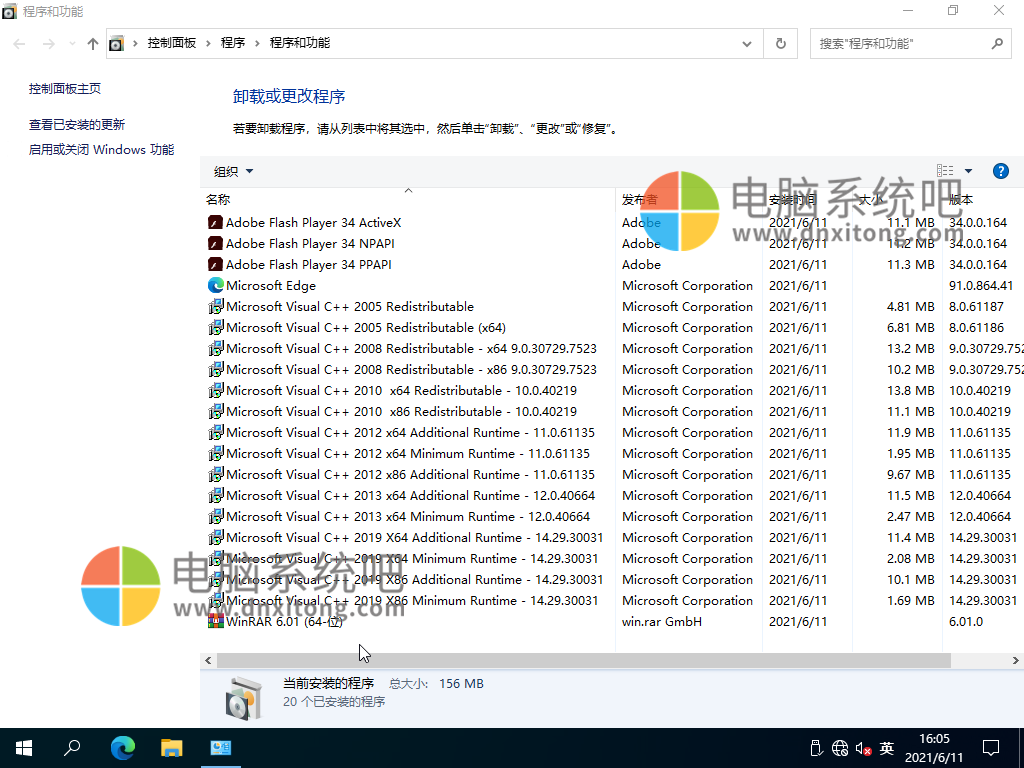Click the 4.81 MB size cell
This screenshot has height=768, width=1024.
pos(910,306)
